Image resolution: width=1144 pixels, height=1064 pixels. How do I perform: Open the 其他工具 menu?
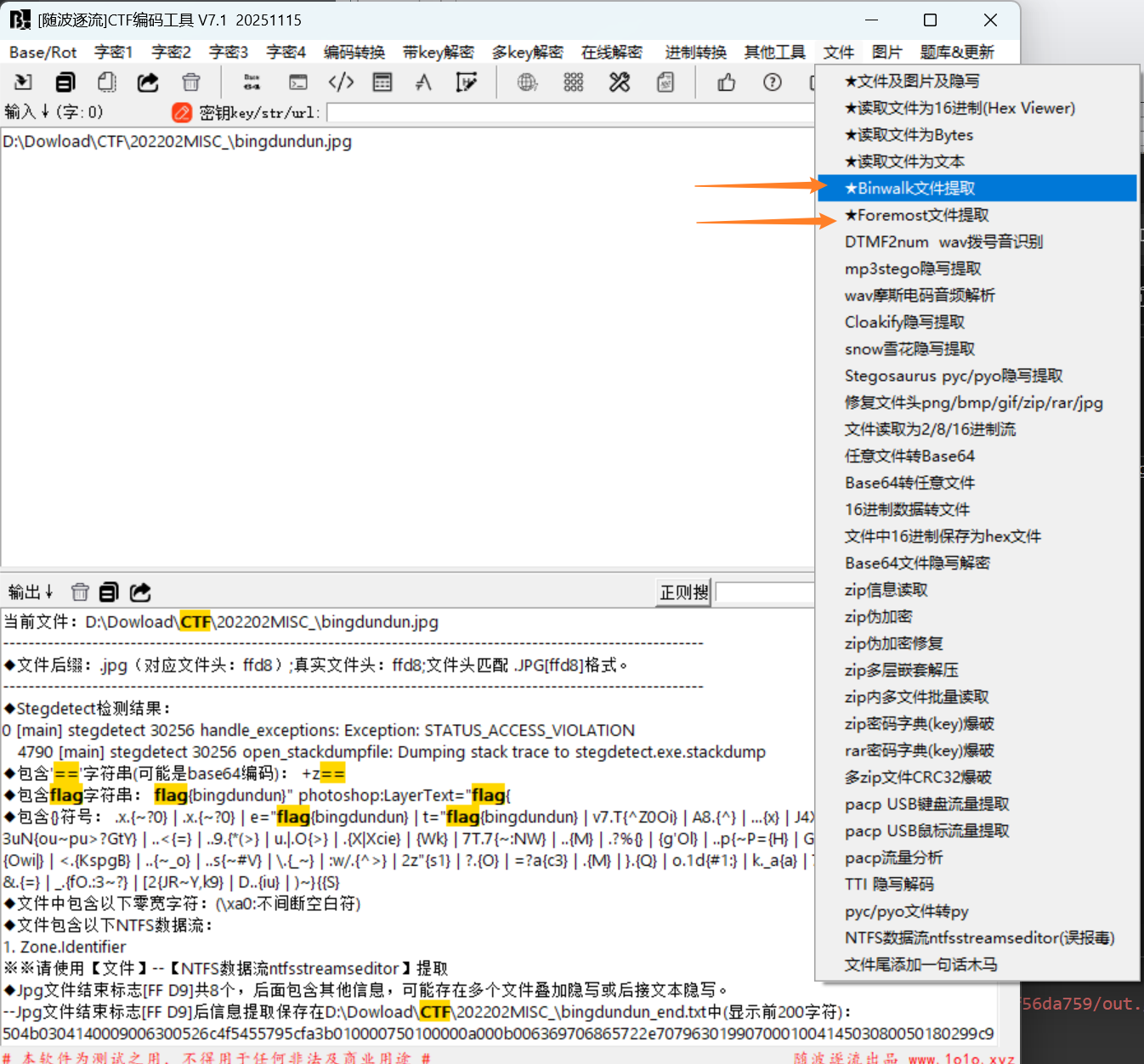775,52
